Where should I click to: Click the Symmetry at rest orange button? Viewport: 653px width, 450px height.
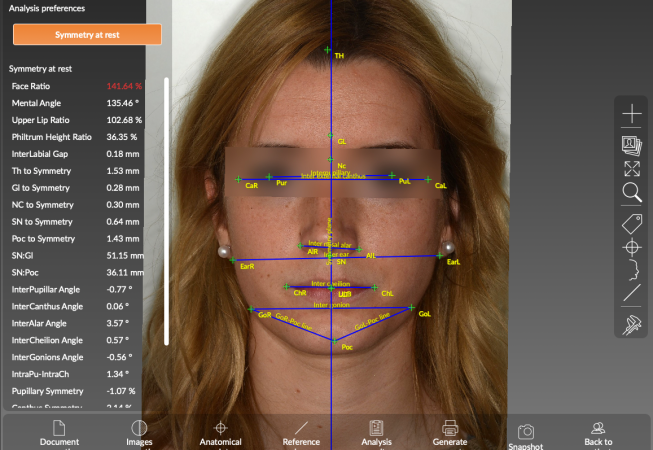(87, 35)
